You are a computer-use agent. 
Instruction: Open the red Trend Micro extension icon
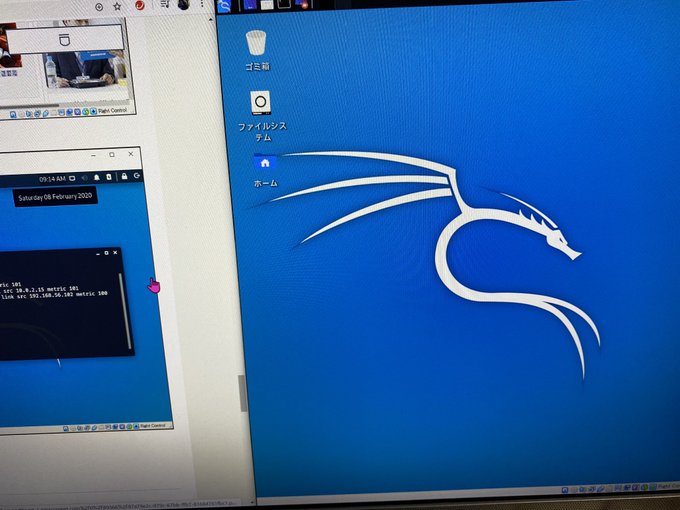click(x=140, y=5)
